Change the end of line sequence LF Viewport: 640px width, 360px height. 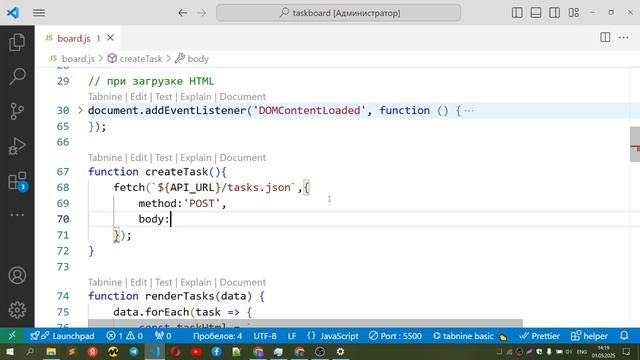pos(292,336)
